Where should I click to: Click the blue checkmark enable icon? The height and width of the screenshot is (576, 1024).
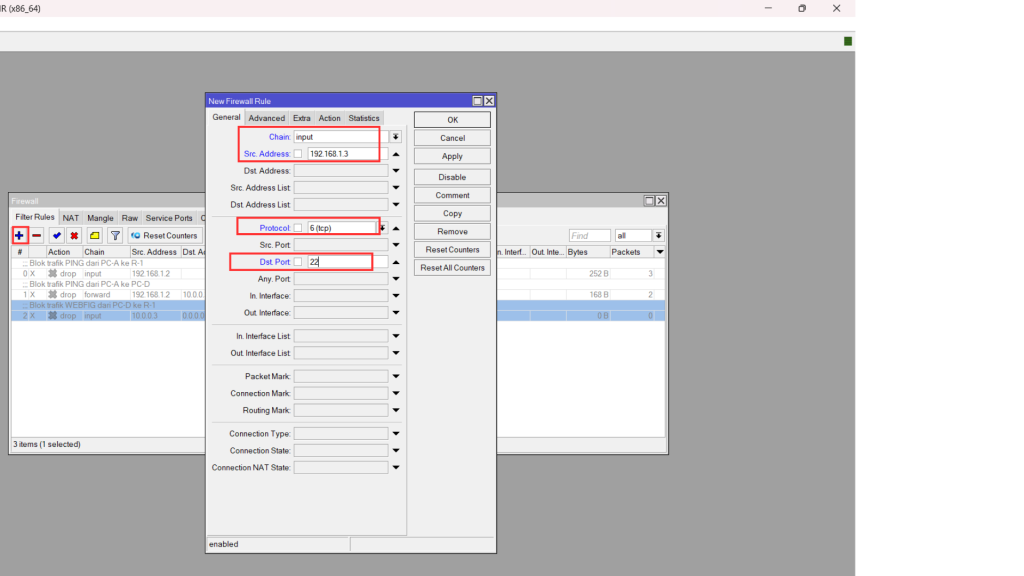tap(56, 235)
